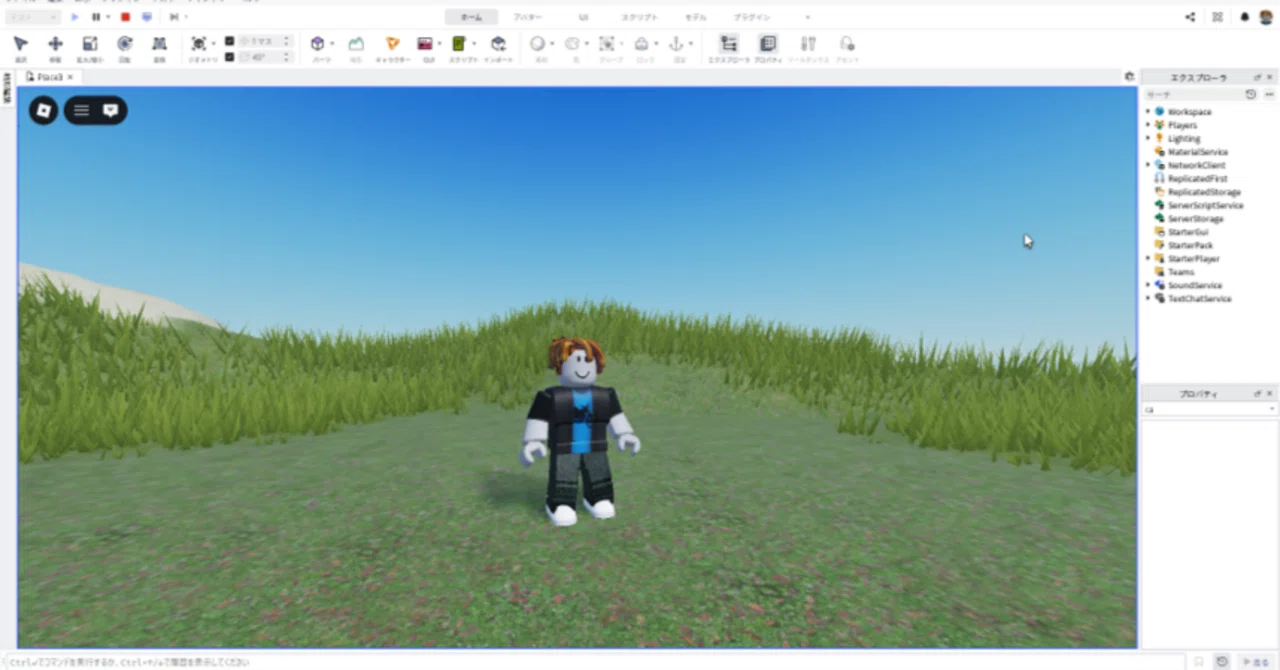Click the command bar input
Screen dimensions: 1280x670
[x=595, y=662]
